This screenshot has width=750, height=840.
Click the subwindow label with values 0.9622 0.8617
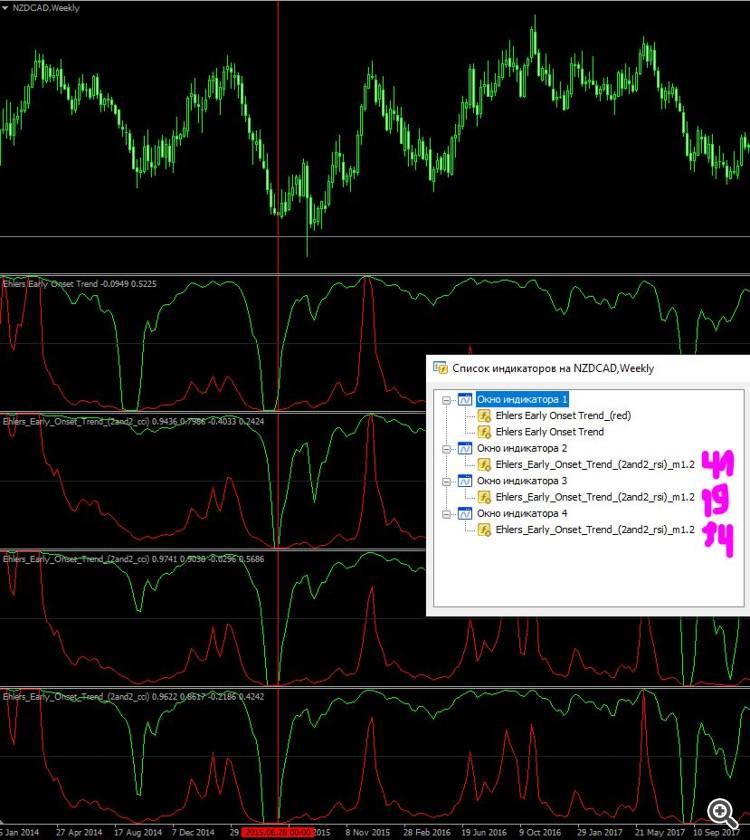[x=133, y=697]
